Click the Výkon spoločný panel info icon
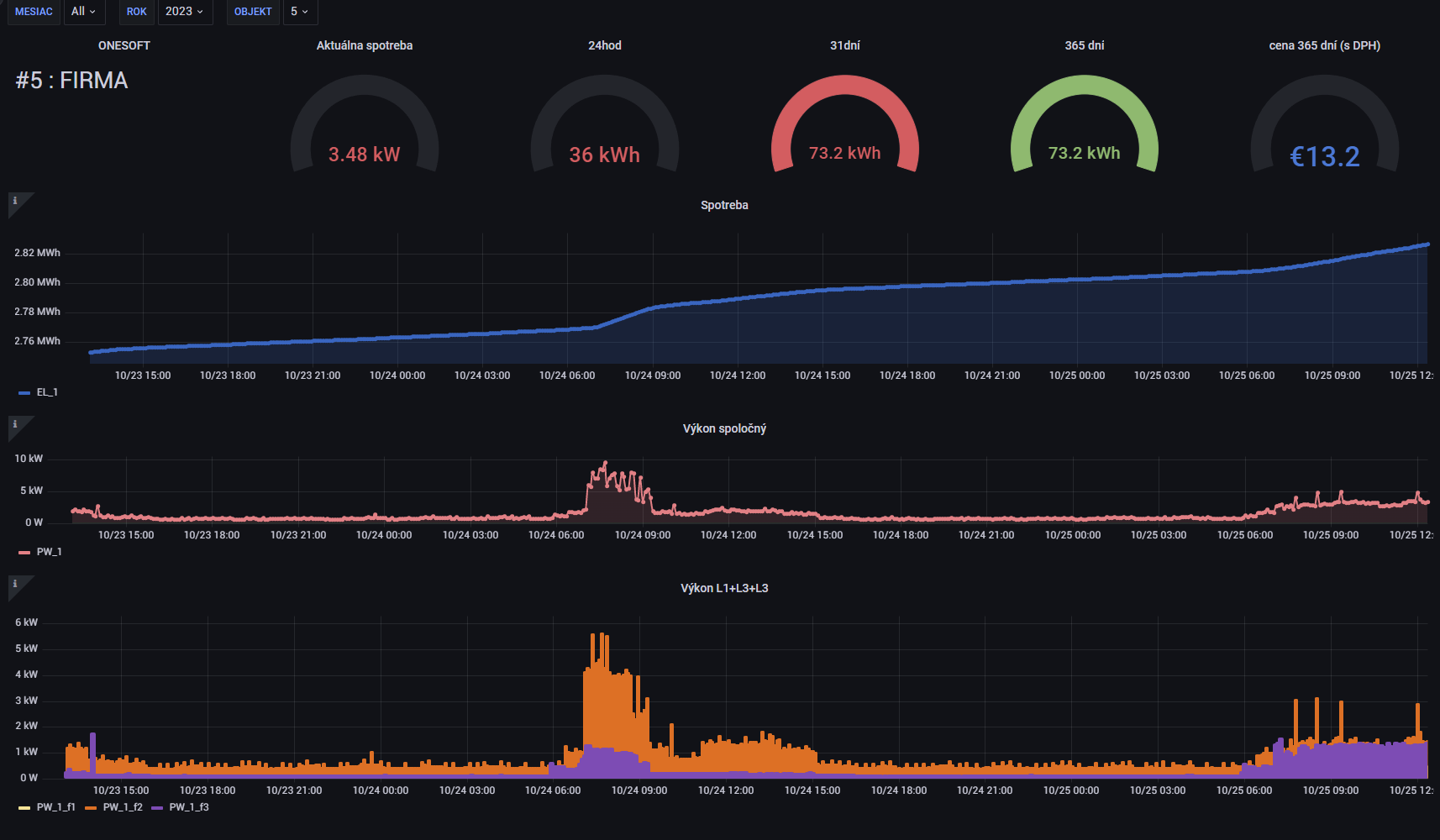Image resolution: width=1440 pixels, height=840 pixels. click(x=15, y=424)
